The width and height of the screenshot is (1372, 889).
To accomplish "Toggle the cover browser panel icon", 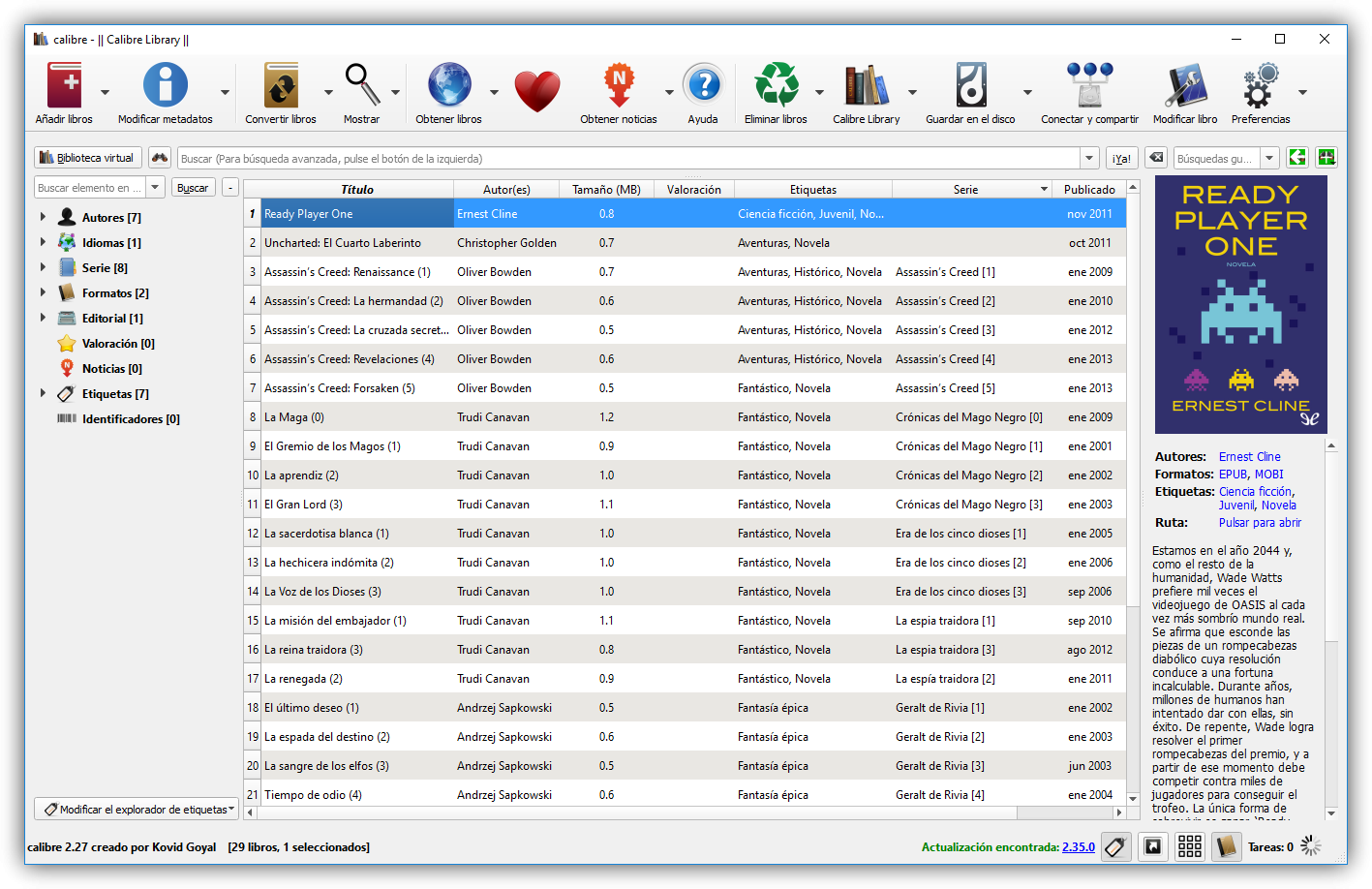I will click(x=1153, y=846).
